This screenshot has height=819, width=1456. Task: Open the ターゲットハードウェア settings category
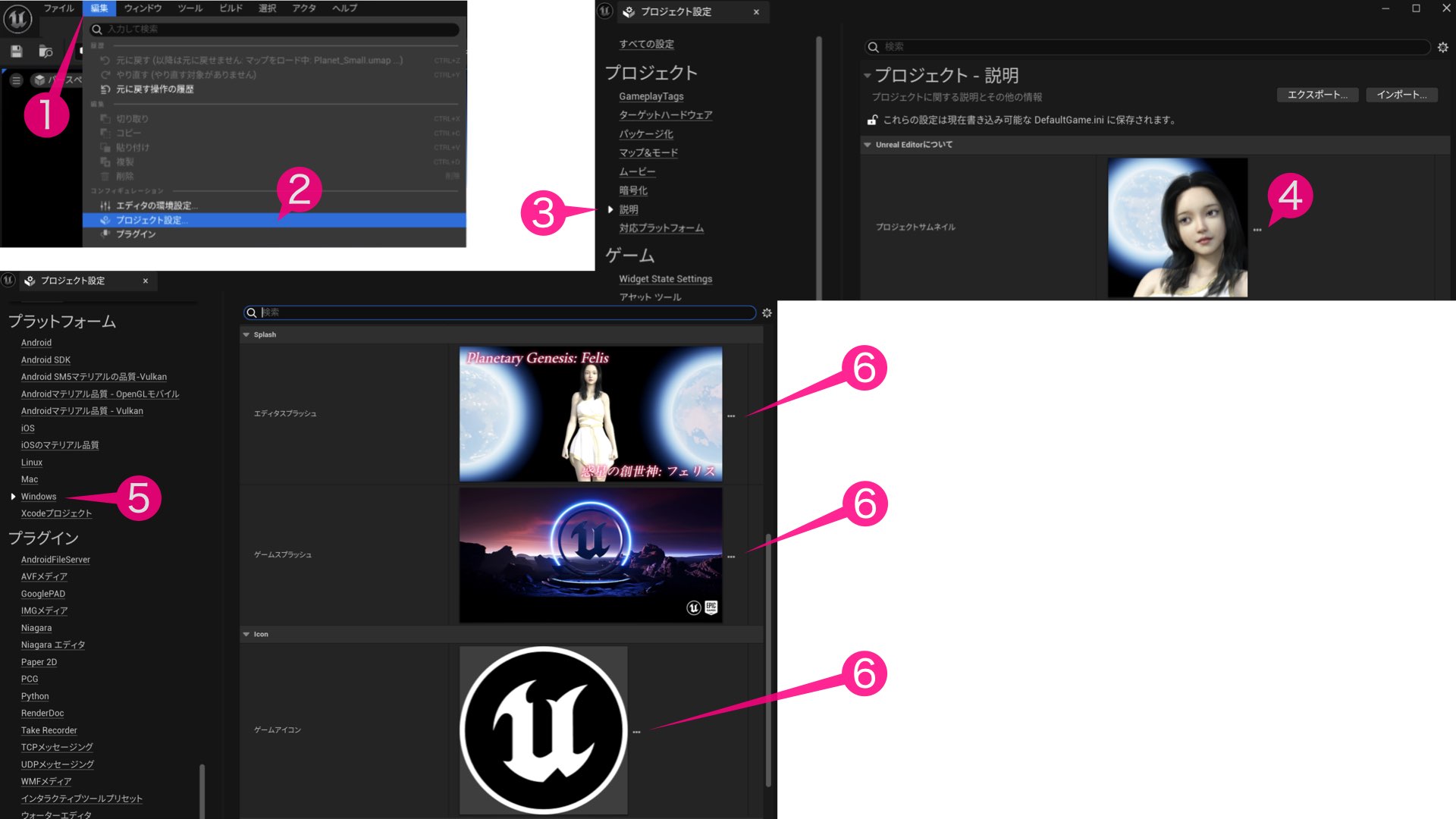tap(666, 115)
